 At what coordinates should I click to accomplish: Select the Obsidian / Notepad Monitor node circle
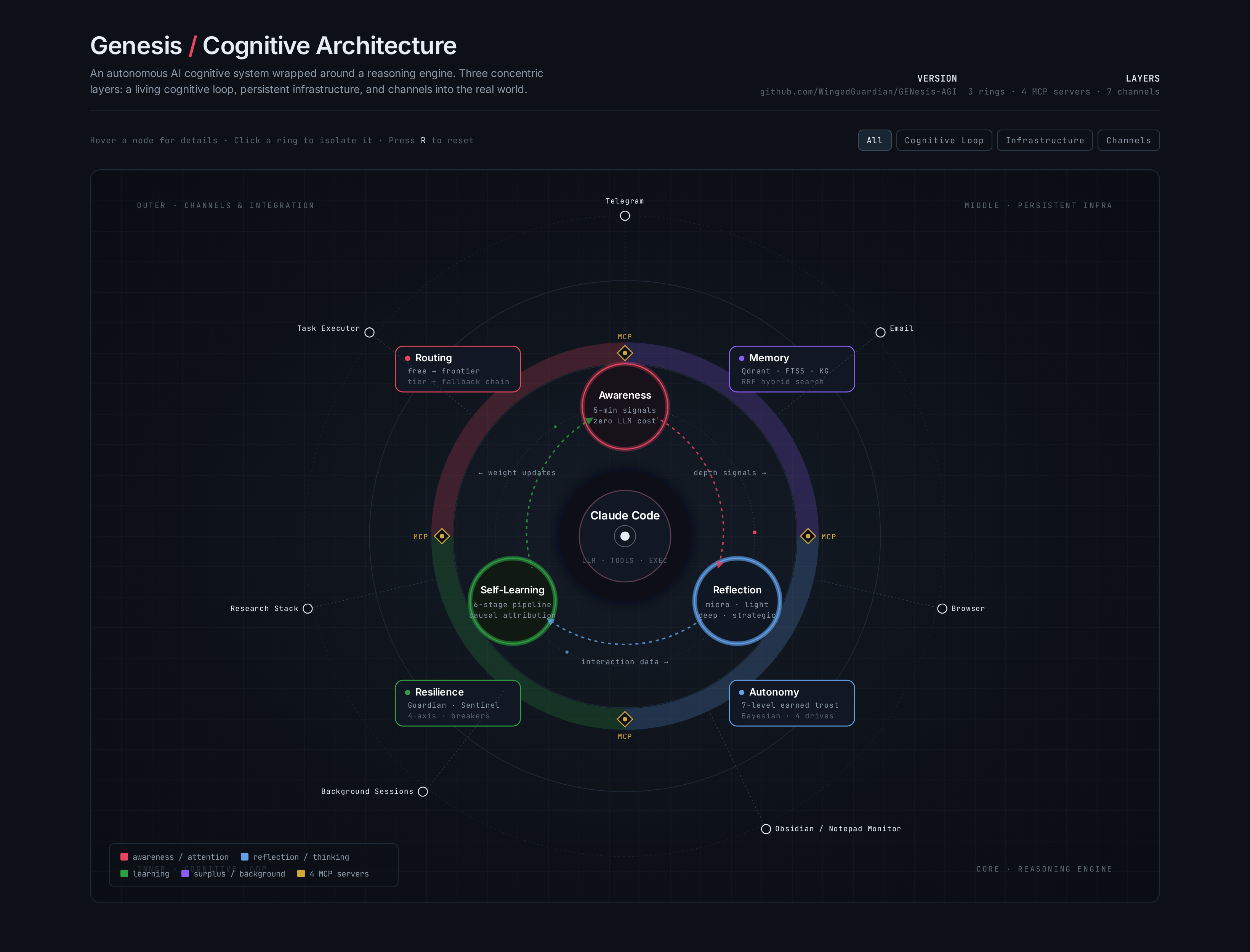coord(766,829)
